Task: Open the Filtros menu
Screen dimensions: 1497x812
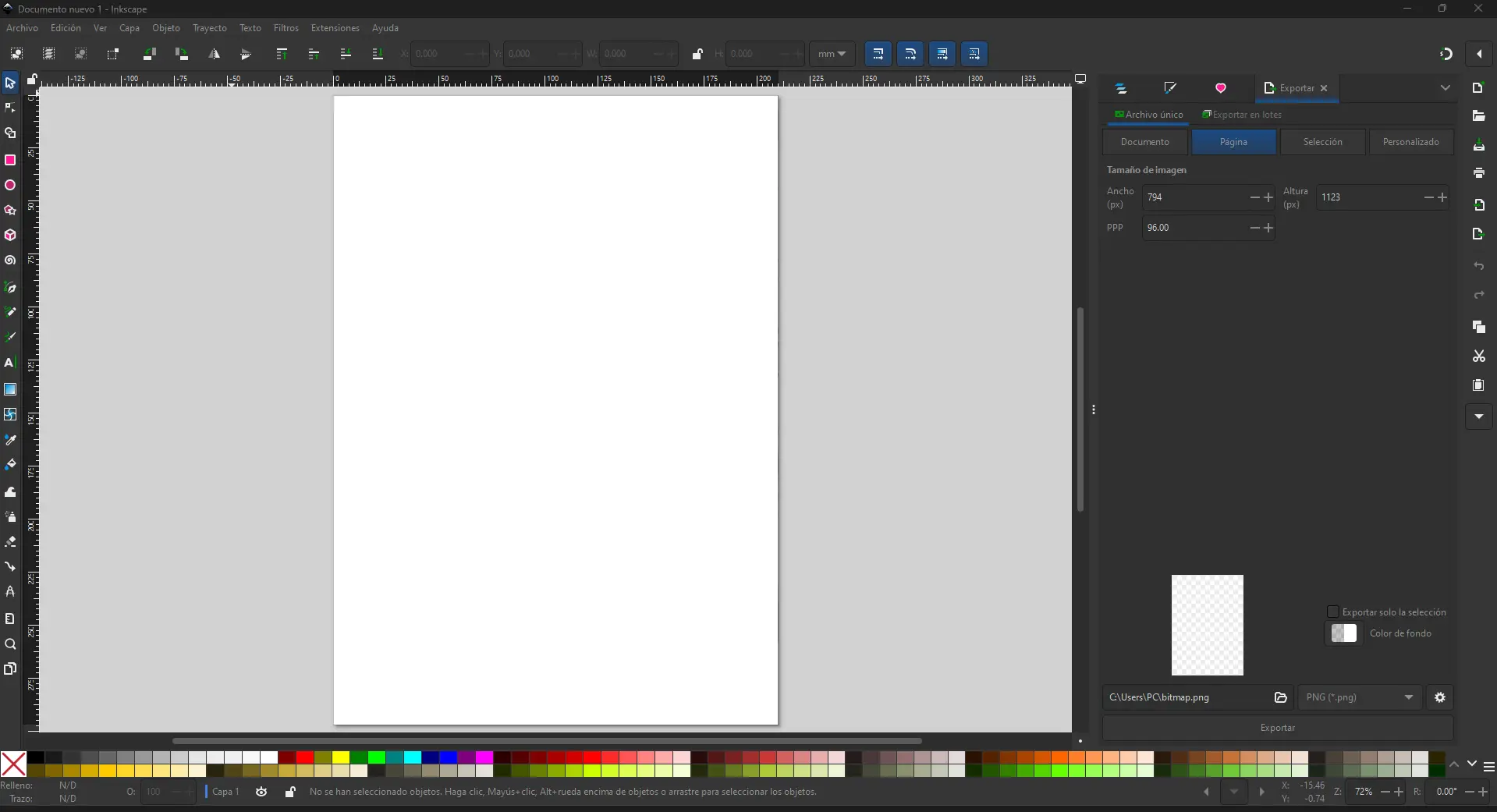Action: [286, 28]
